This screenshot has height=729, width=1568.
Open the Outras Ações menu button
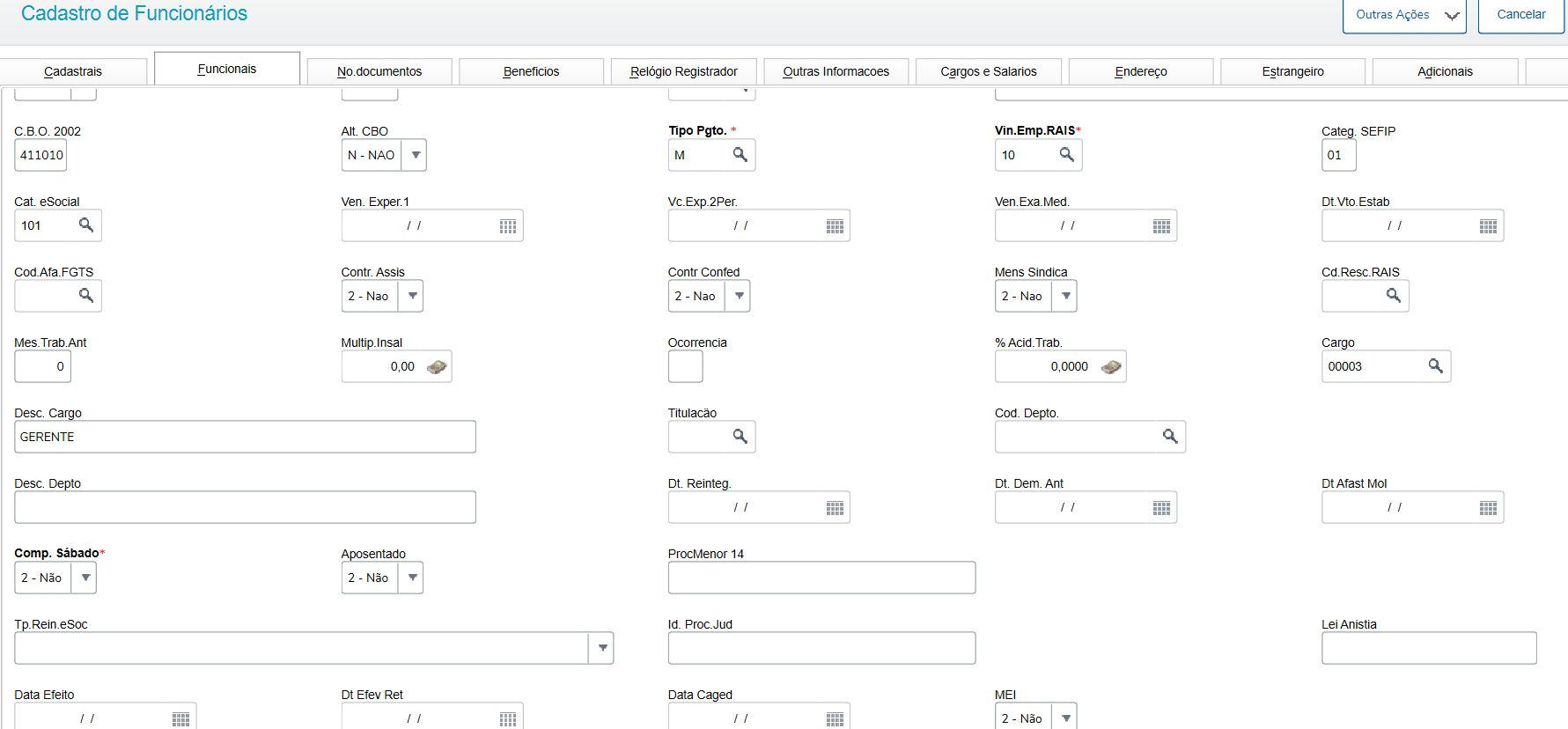pyautogui.click(x=1403, y=15)
